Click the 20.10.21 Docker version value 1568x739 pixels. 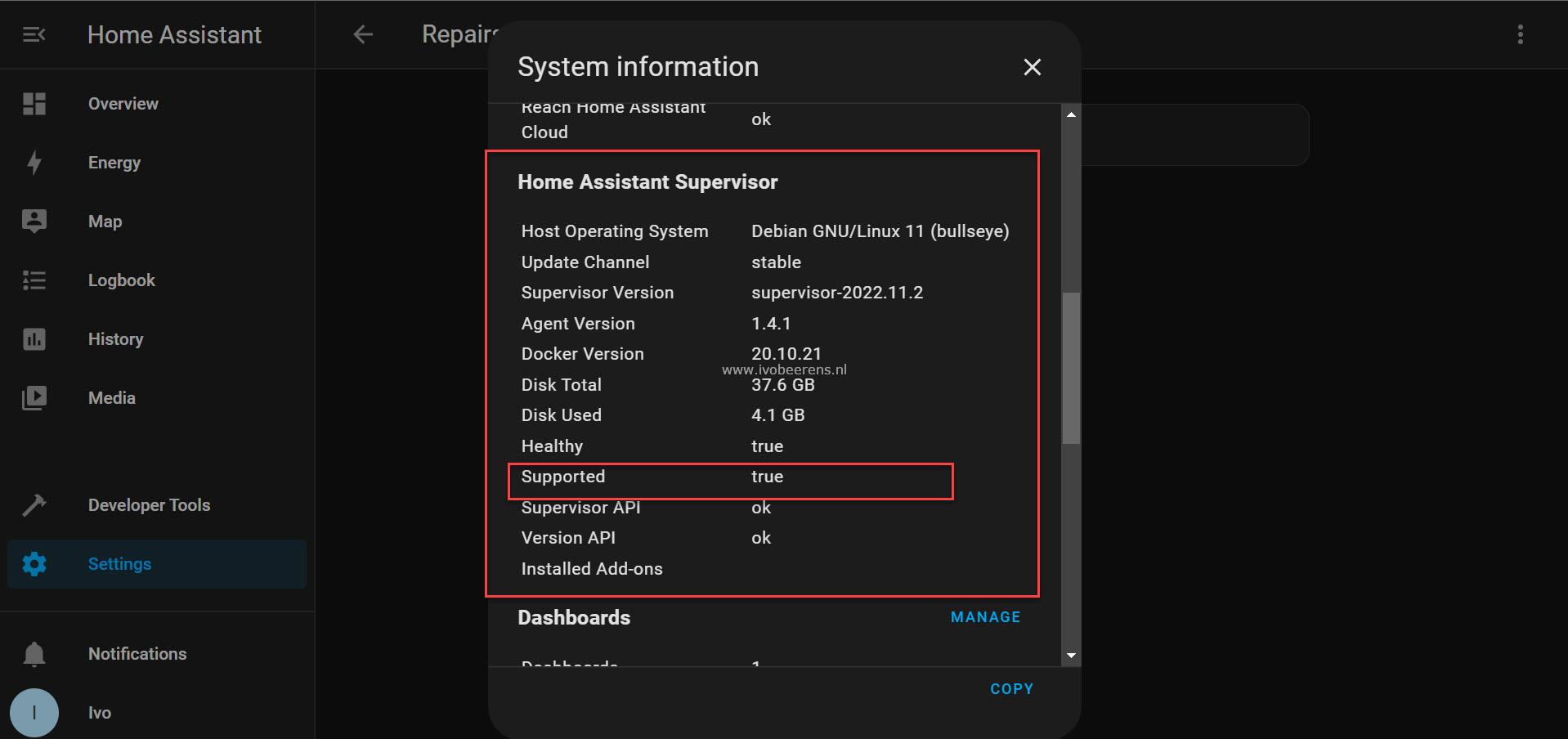786,354
